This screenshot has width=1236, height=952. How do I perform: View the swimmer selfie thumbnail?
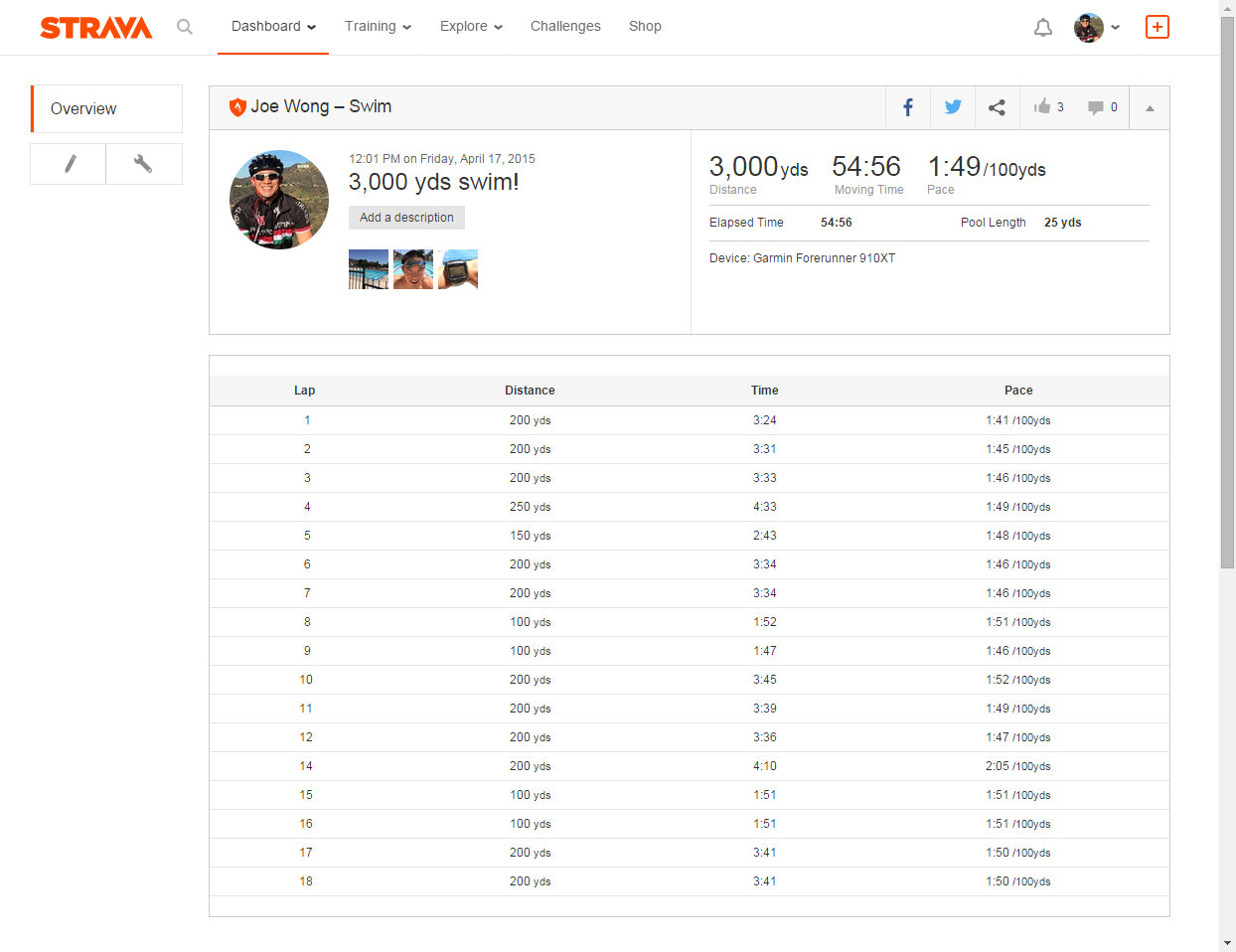413,269
